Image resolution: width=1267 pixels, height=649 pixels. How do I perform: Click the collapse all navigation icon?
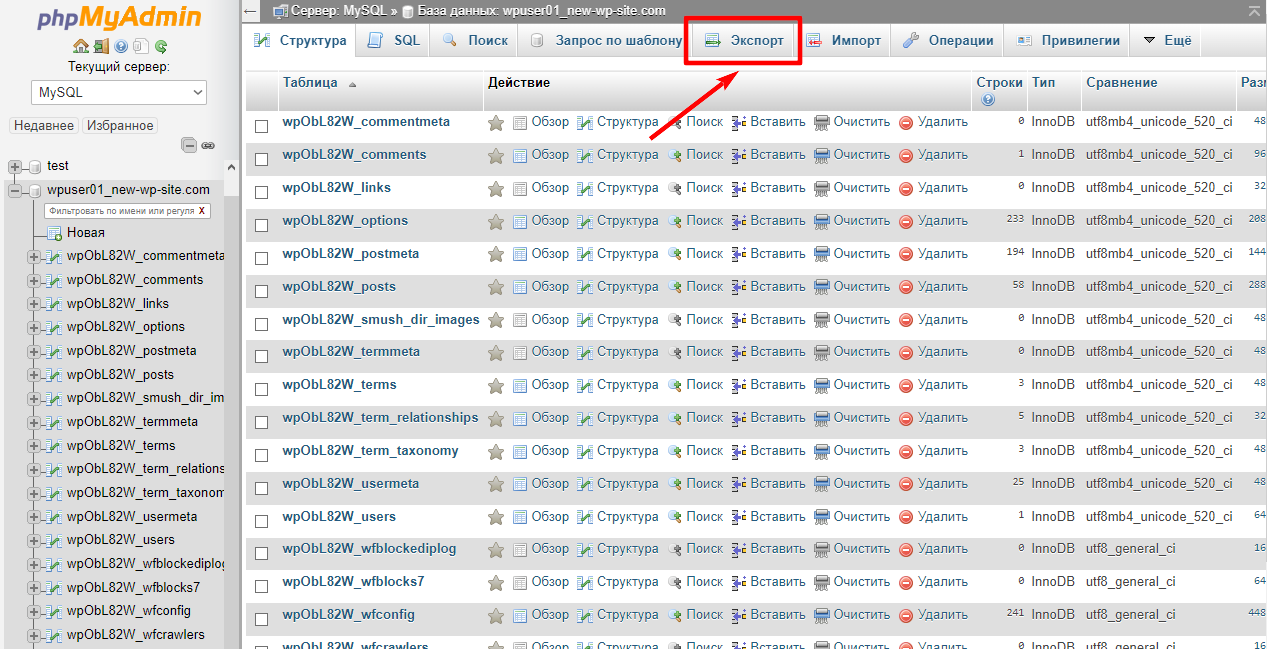click(189, 145)
